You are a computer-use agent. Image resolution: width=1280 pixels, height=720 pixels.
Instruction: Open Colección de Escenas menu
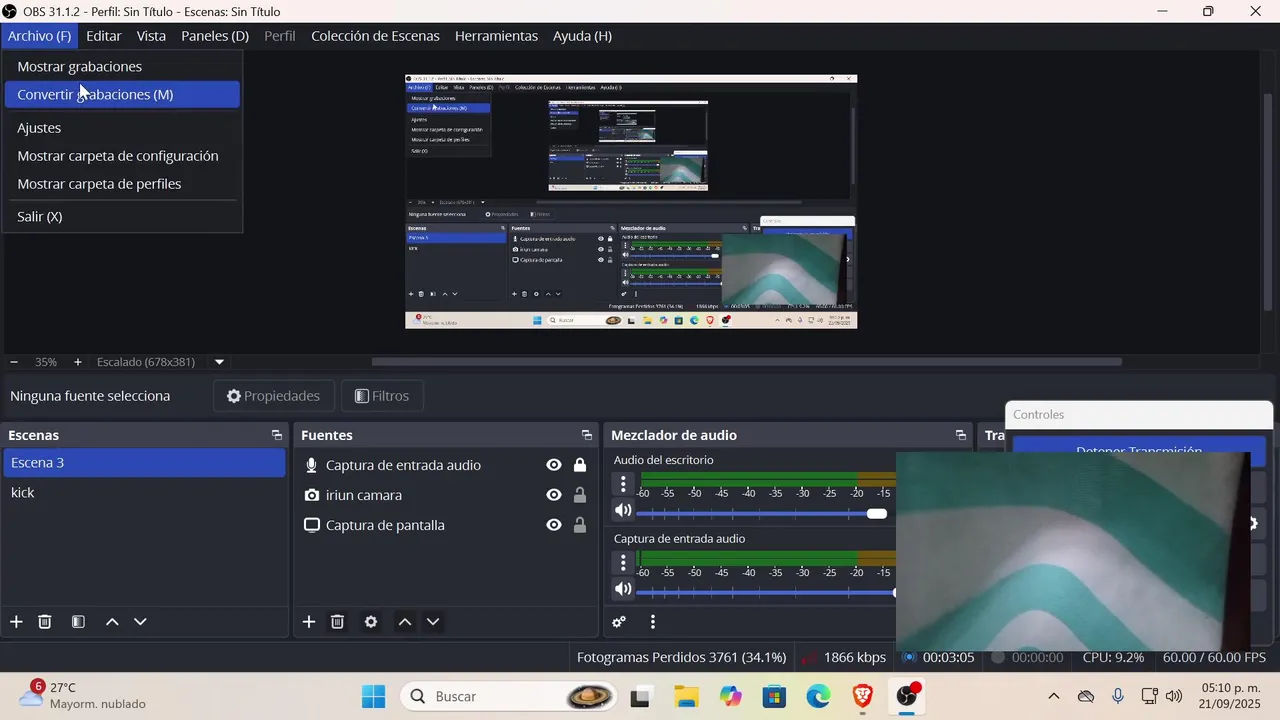click(x=375, y=36)
